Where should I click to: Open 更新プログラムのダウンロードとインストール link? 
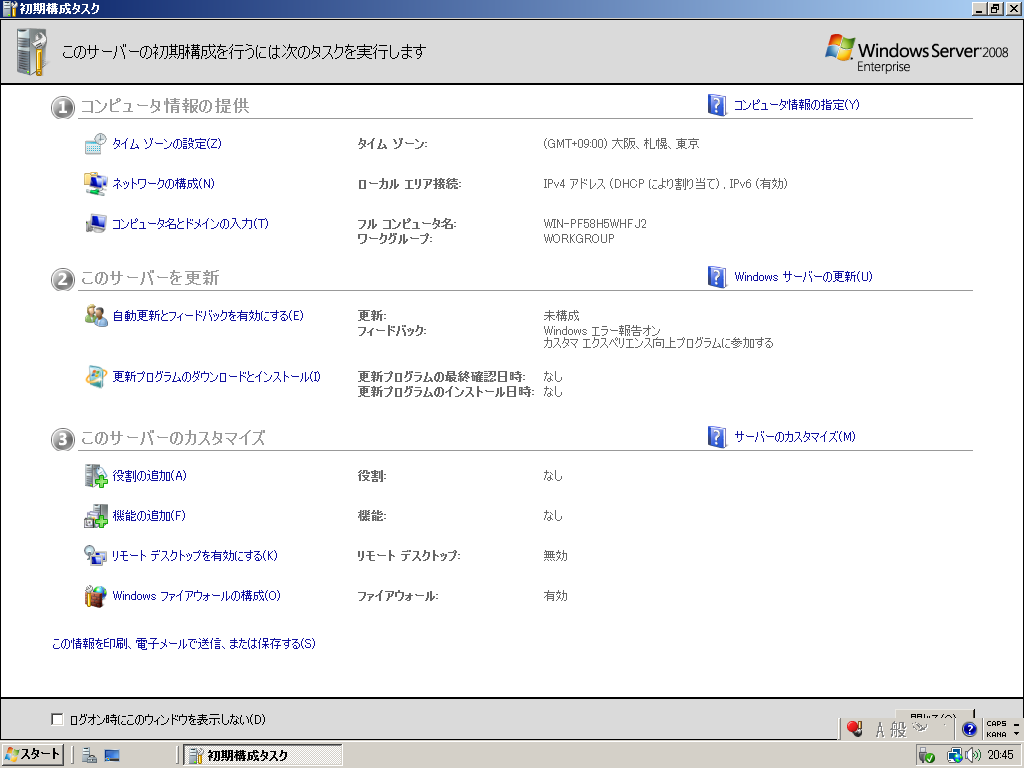(x=216, y=377)
